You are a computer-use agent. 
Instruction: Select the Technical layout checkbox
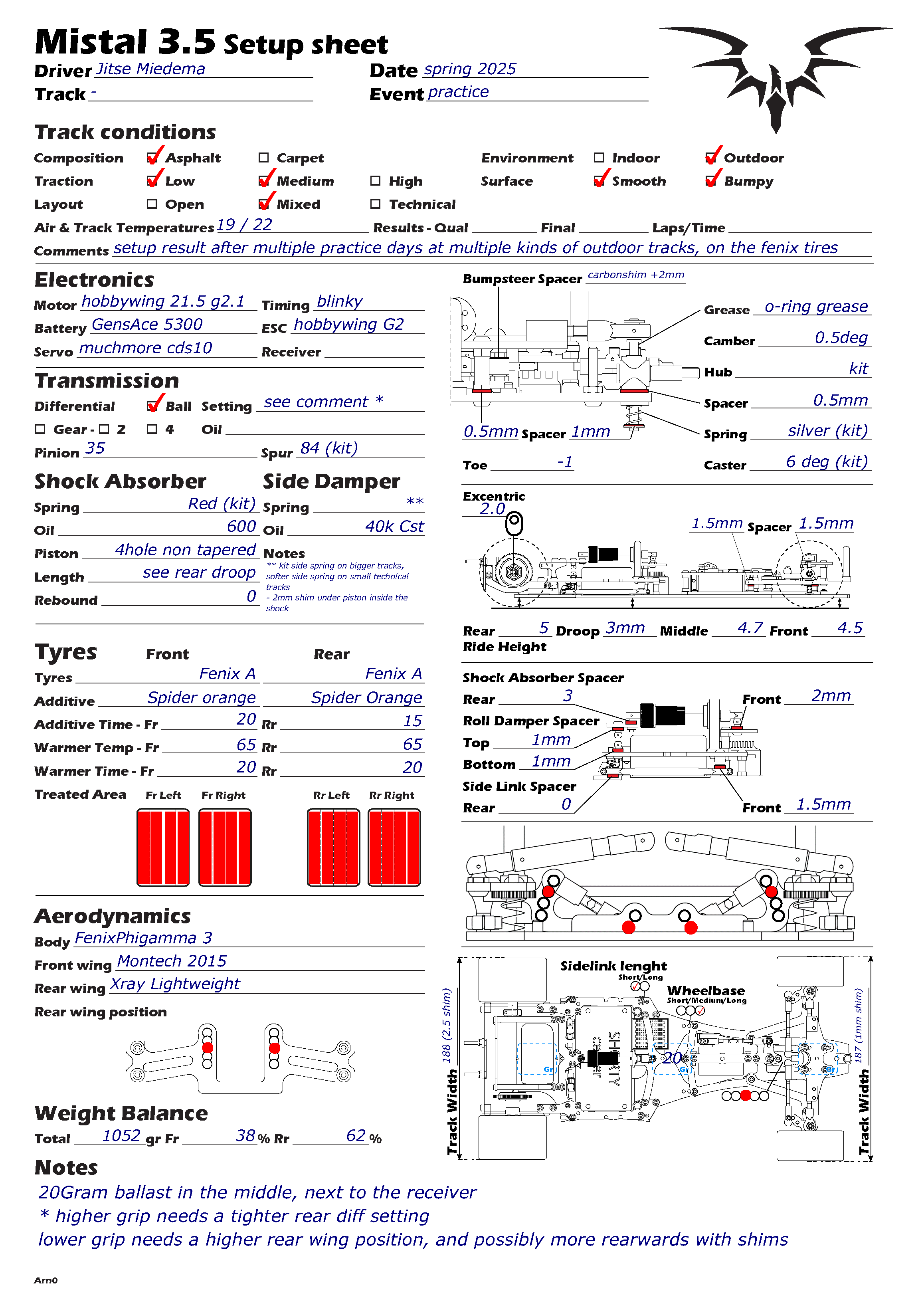(x=375, y=204)
